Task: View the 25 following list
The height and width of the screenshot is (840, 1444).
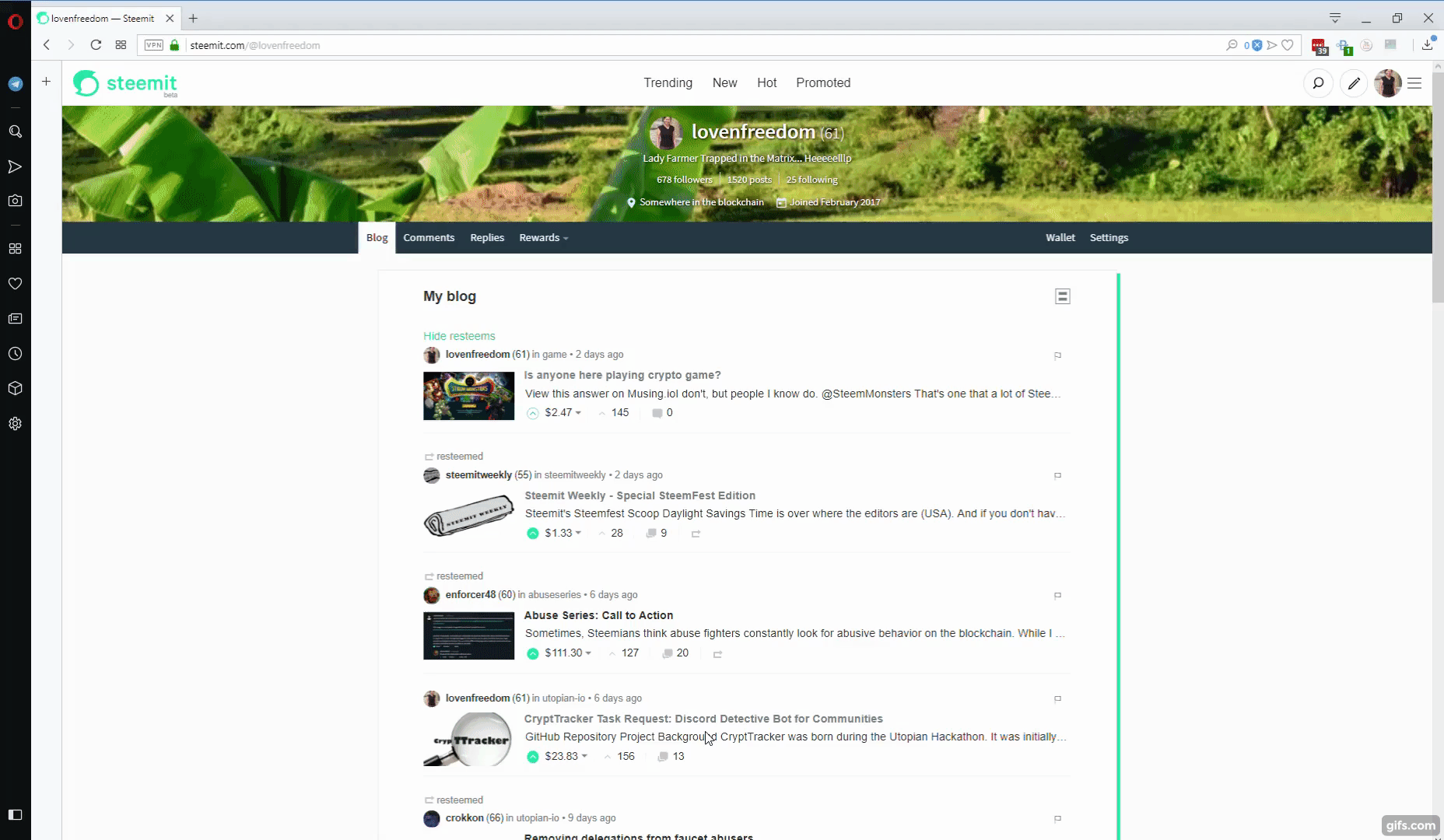Action: click(x=811, y=180)
